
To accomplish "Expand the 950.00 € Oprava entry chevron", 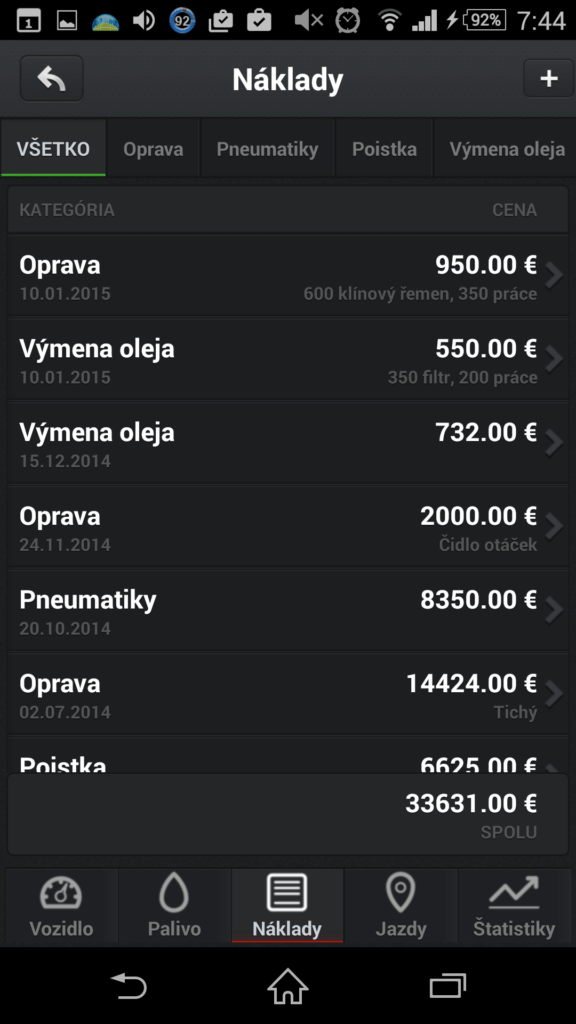I will pos(554,276).
